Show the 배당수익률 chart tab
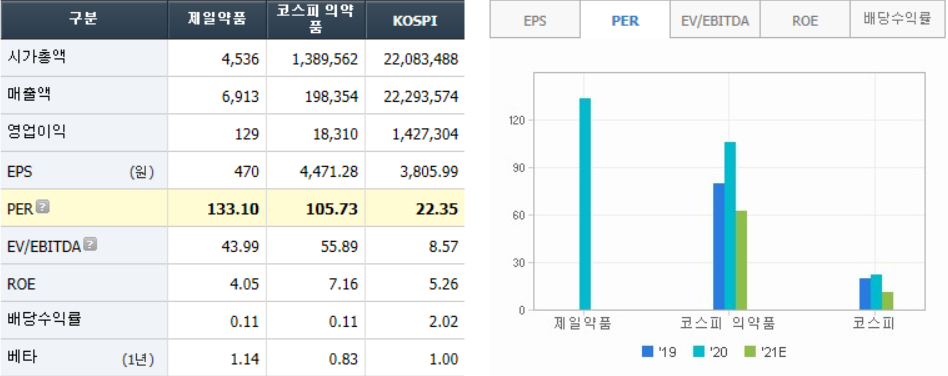The image size is (948, 376). [x=898, y=19]
